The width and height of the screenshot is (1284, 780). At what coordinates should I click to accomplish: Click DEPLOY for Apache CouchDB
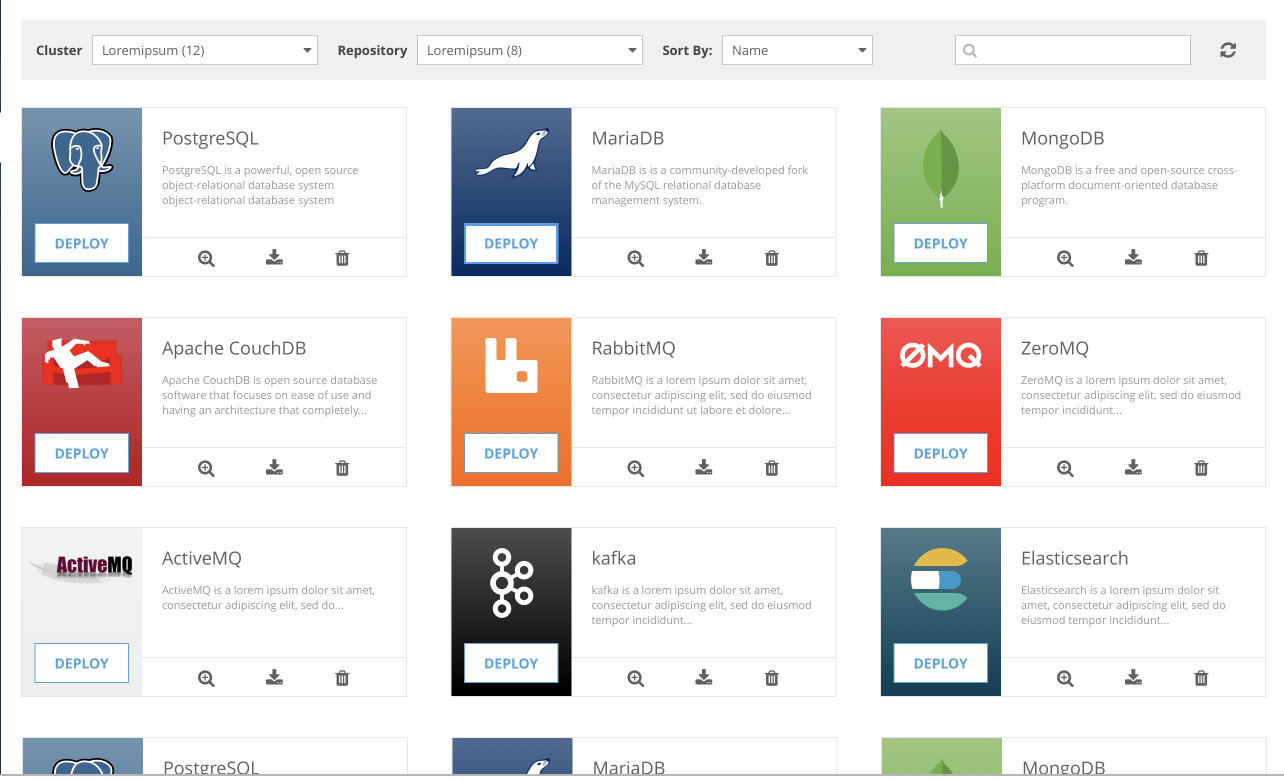point(82,453)
